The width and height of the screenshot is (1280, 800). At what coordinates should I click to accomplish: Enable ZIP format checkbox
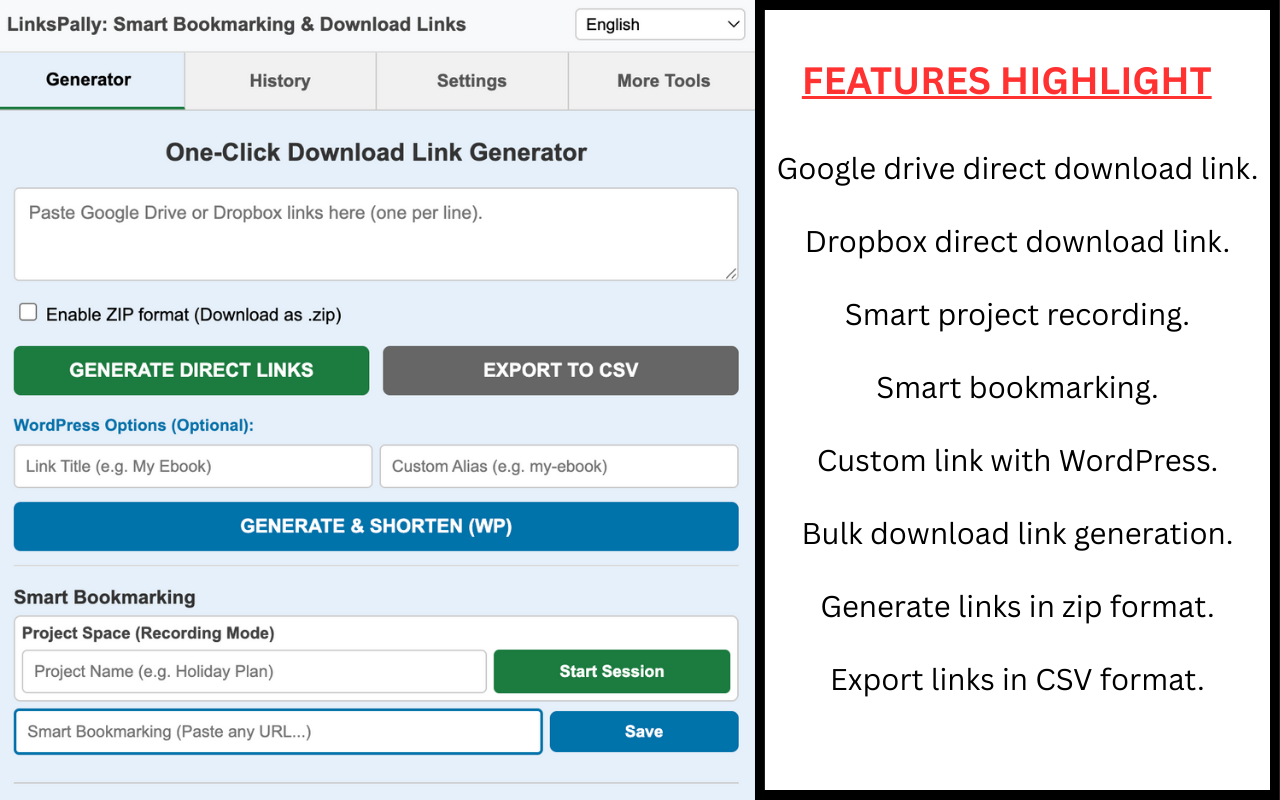pyautogui.click(x=28, y=313)
